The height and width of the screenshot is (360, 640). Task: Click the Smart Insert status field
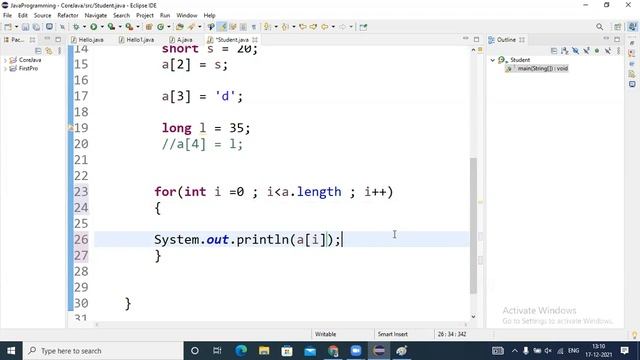click(393, 334)
